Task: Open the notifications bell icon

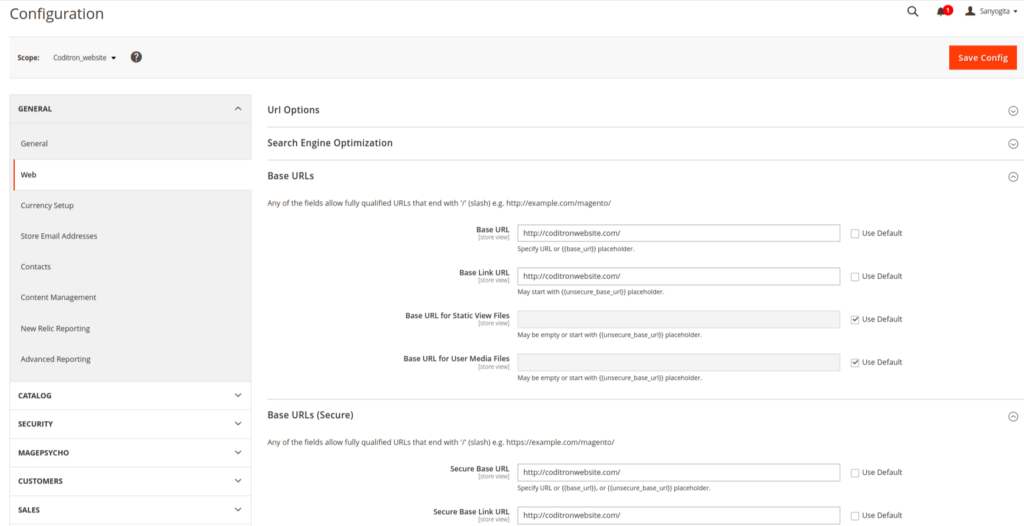Action: [x=942, y=12]
